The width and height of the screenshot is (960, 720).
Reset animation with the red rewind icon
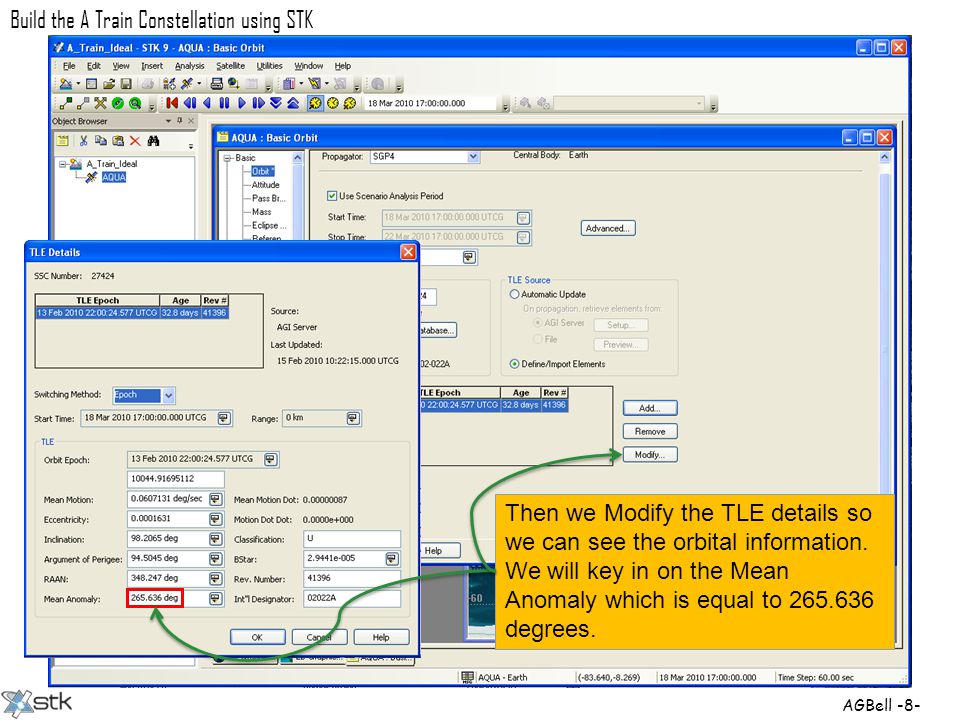point(172,103)
